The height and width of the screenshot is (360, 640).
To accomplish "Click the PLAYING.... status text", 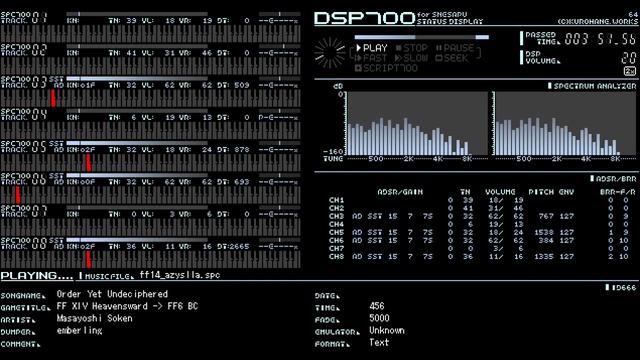I will pyautogui.click(x=37, y=276).
